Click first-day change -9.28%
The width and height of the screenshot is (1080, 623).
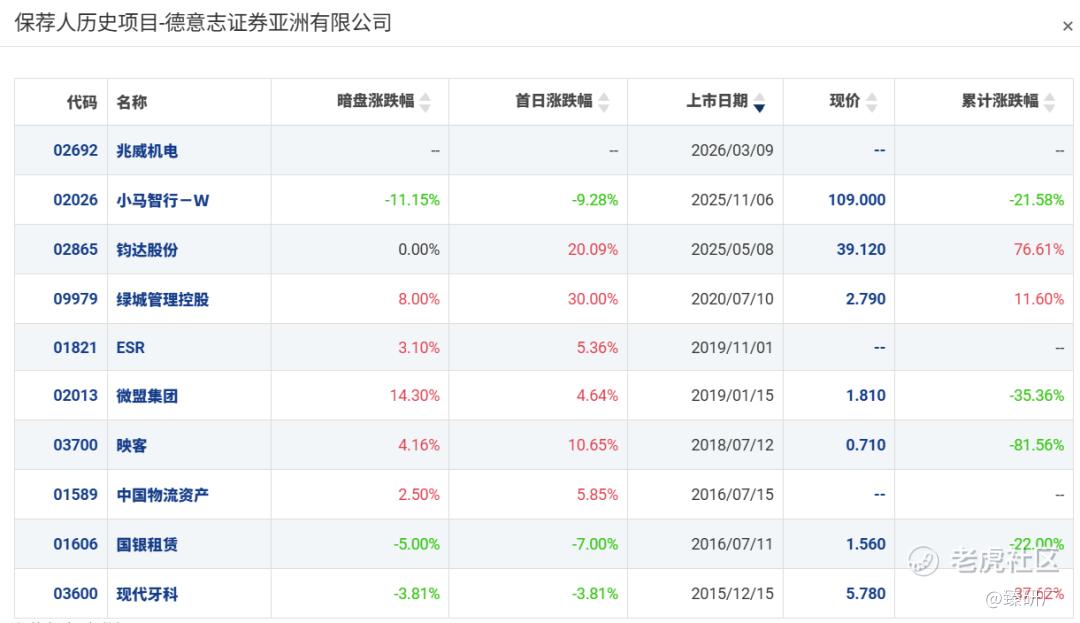pos(595,200)
